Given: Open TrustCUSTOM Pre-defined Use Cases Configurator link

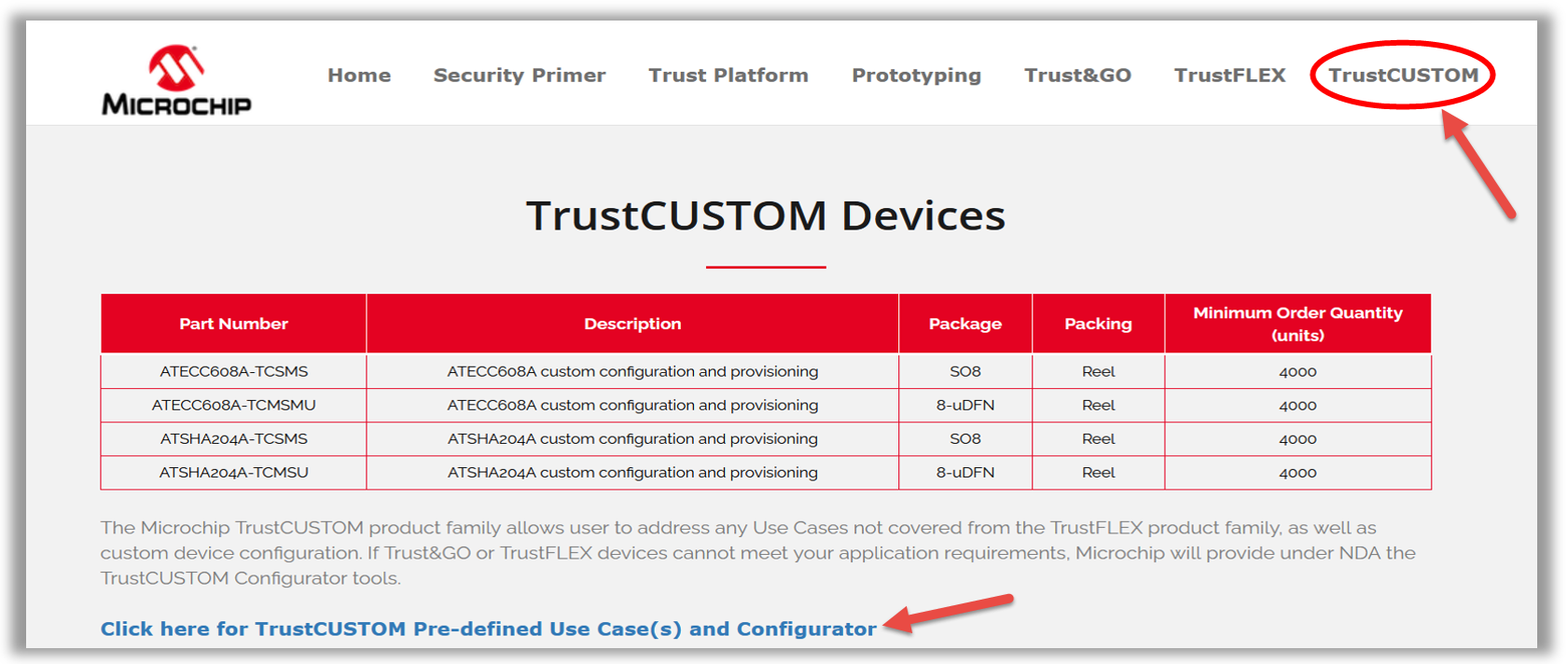Looking at the screenshot, I should (488, 629).
